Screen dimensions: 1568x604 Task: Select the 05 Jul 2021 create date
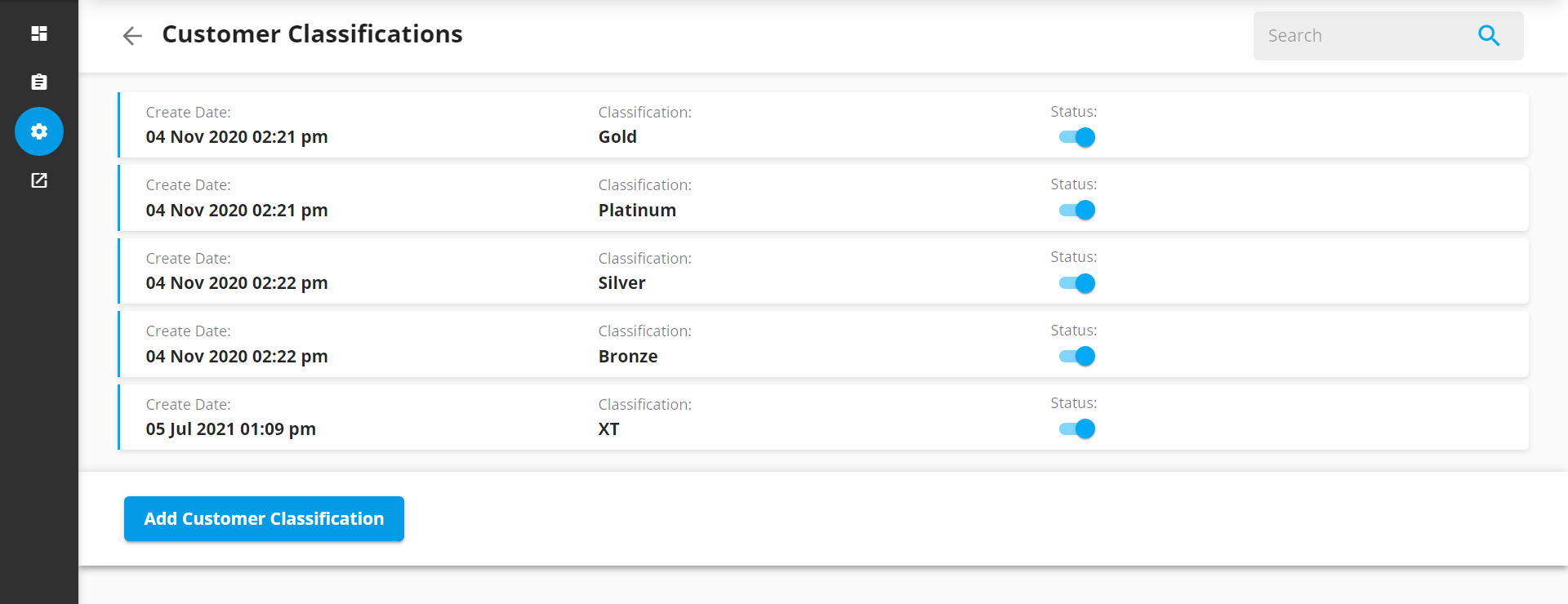click(230, 429)
